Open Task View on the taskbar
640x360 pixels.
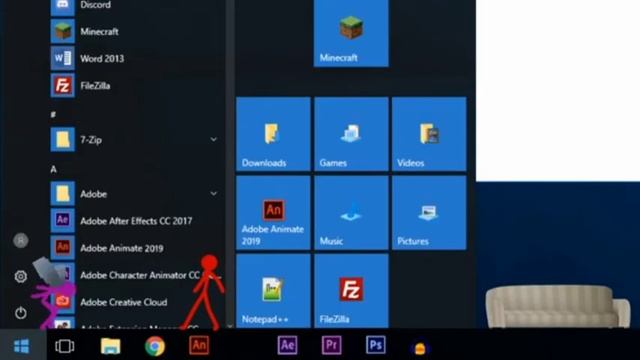(x=64, y=346)
